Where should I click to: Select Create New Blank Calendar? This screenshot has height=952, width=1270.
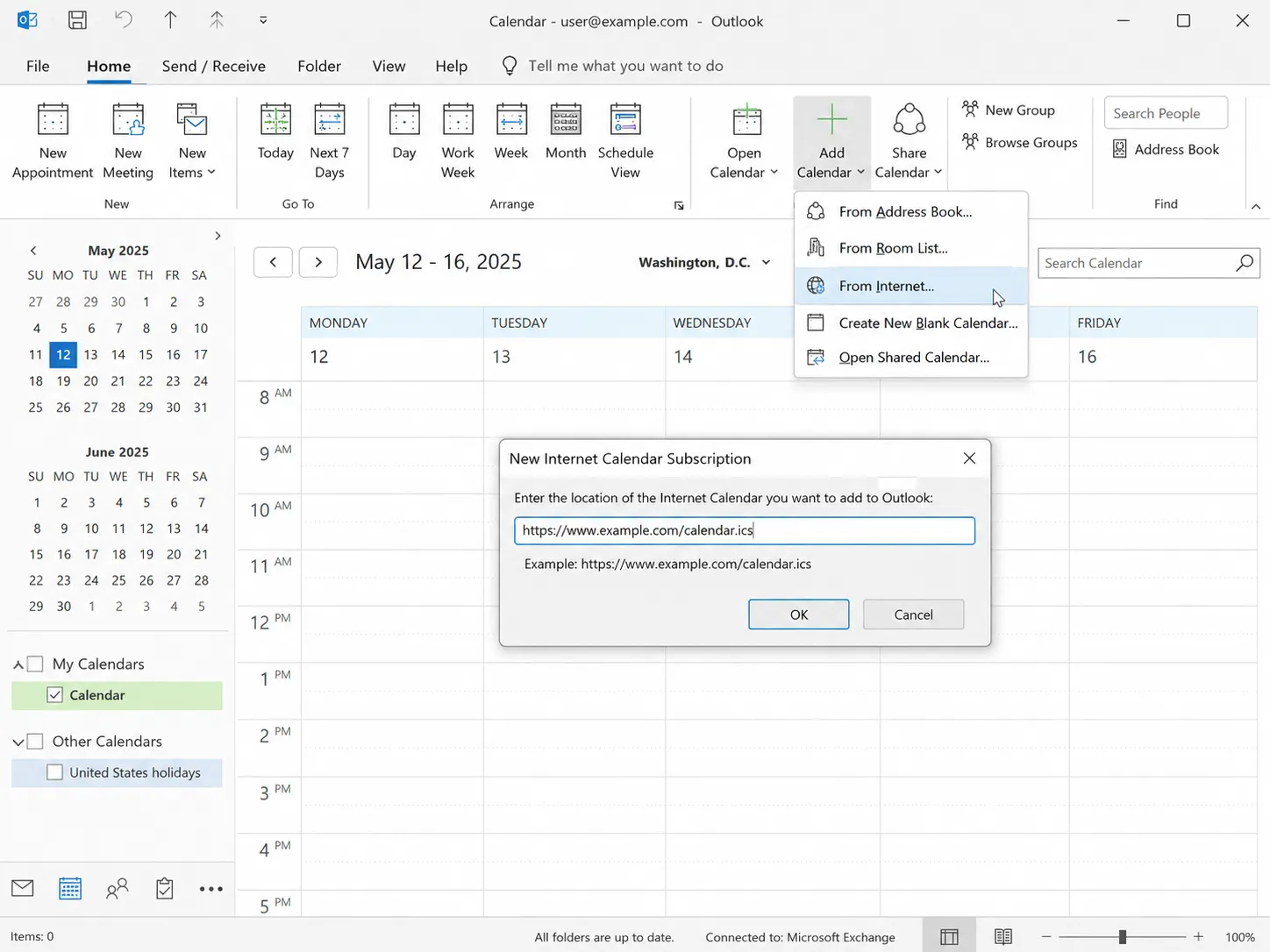point(910,323)
